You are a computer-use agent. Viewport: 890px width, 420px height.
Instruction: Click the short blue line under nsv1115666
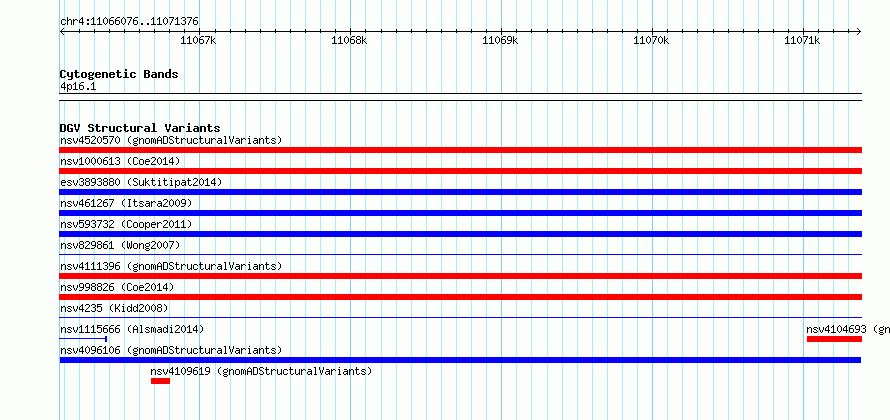click(x=83, y=339)
